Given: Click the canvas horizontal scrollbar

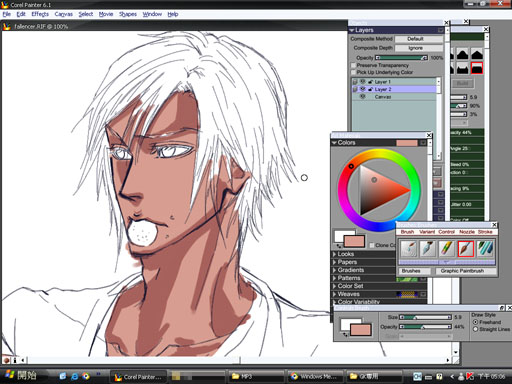Looking at the screenshot, I should pos(235,360).
